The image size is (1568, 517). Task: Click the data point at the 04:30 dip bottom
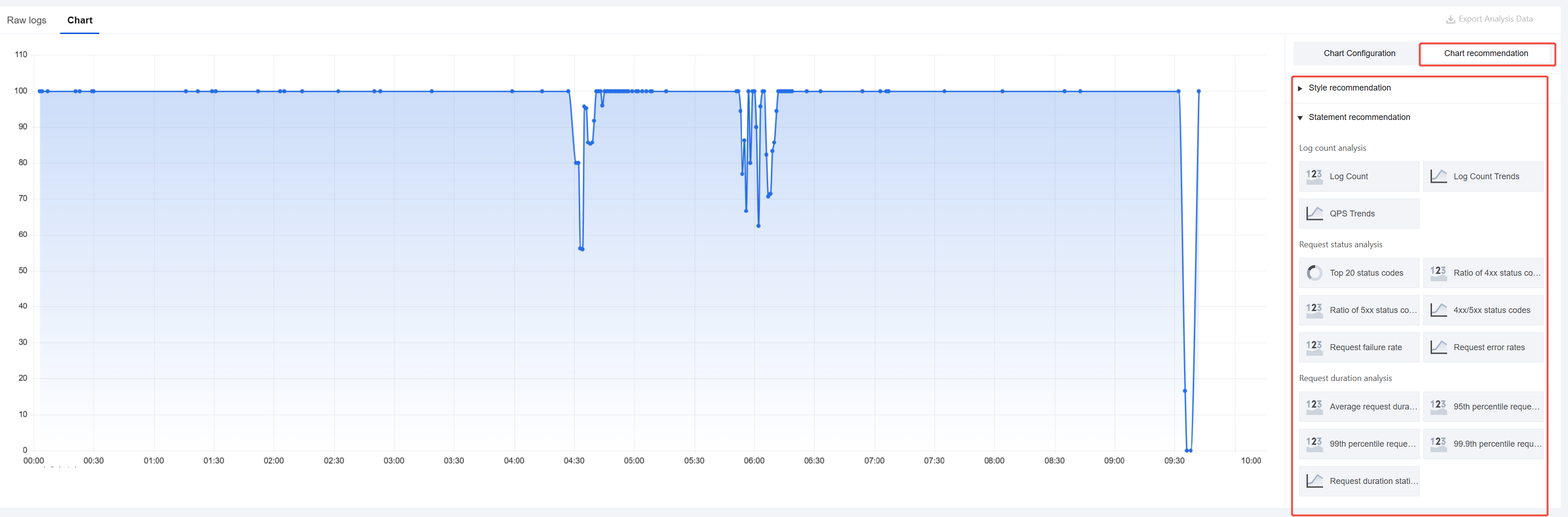pos(581,249)
